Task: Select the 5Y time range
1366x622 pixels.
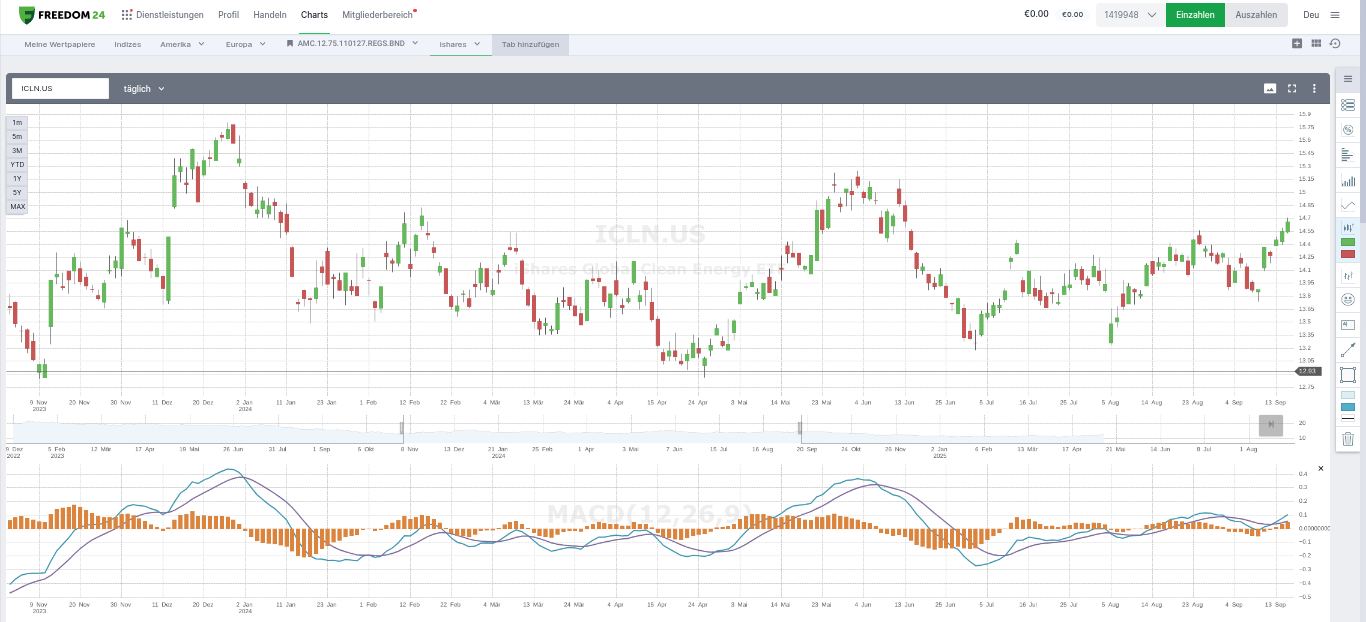Action: [x=17, y=192]
